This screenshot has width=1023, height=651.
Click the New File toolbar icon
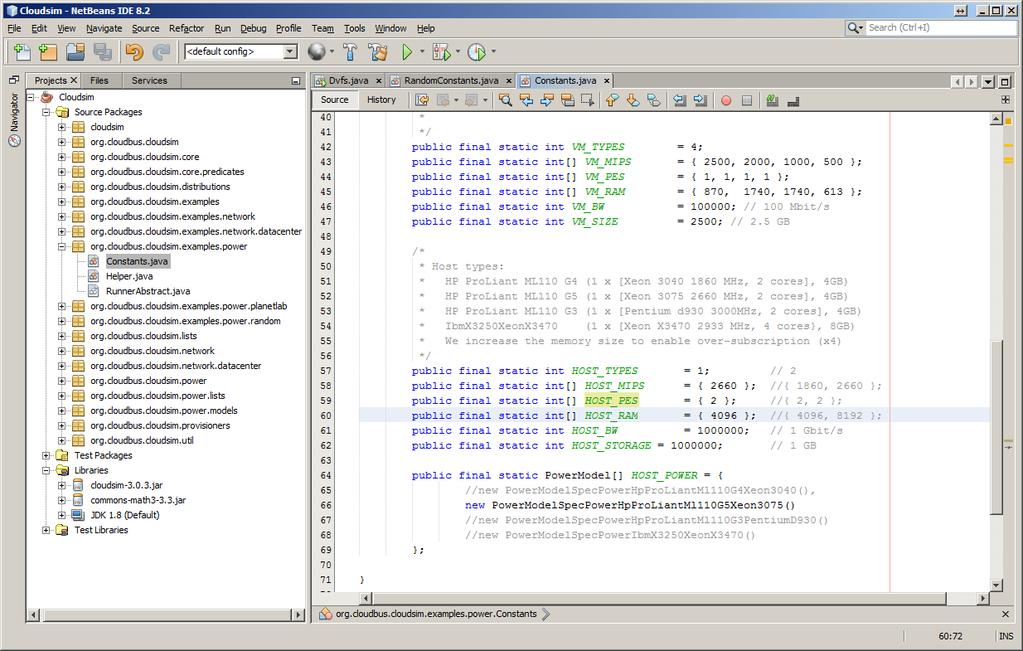click(x=22, y=52)
